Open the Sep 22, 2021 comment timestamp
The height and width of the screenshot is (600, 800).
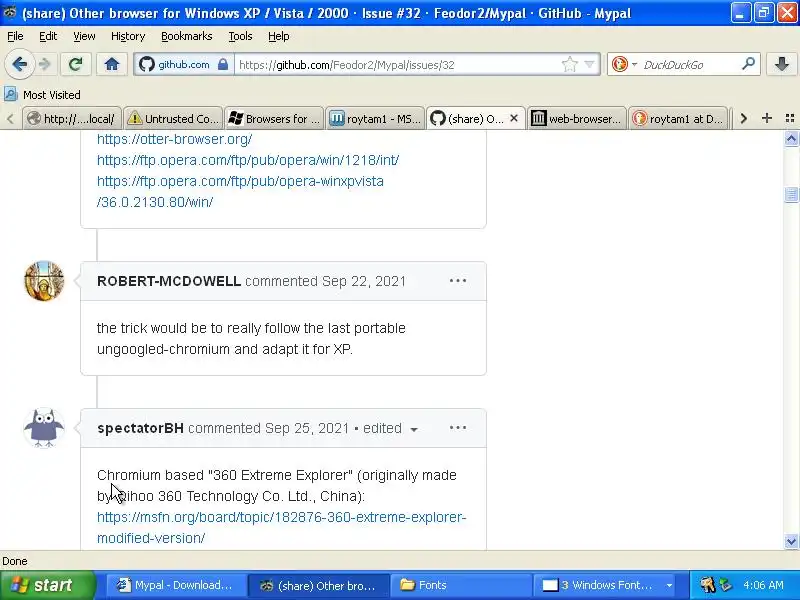364,281
